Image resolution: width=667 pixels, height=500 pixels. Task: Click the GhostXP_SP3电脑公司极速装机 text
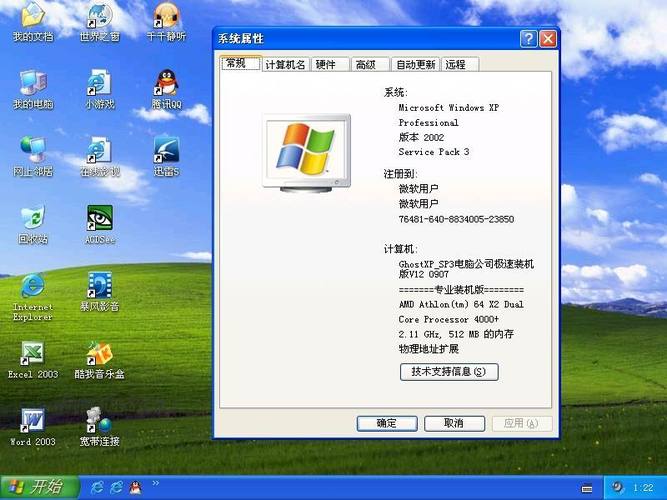point(466,264)
